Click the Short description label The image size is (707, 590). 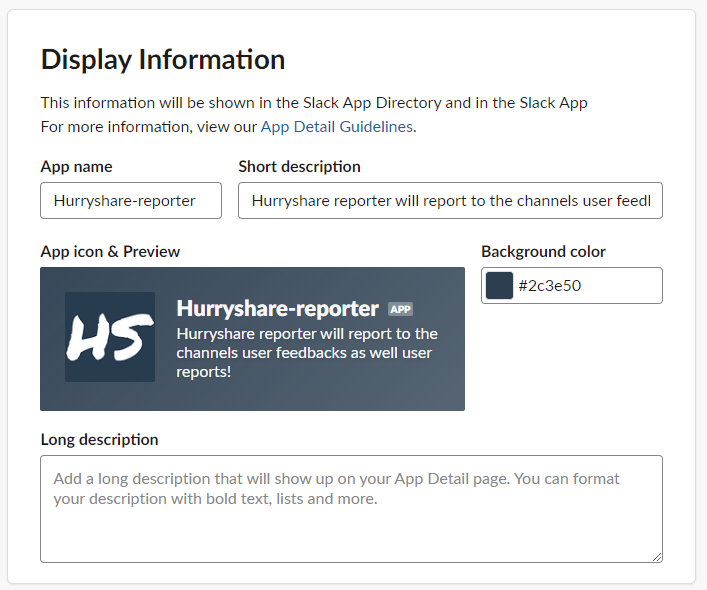(299, 167)
